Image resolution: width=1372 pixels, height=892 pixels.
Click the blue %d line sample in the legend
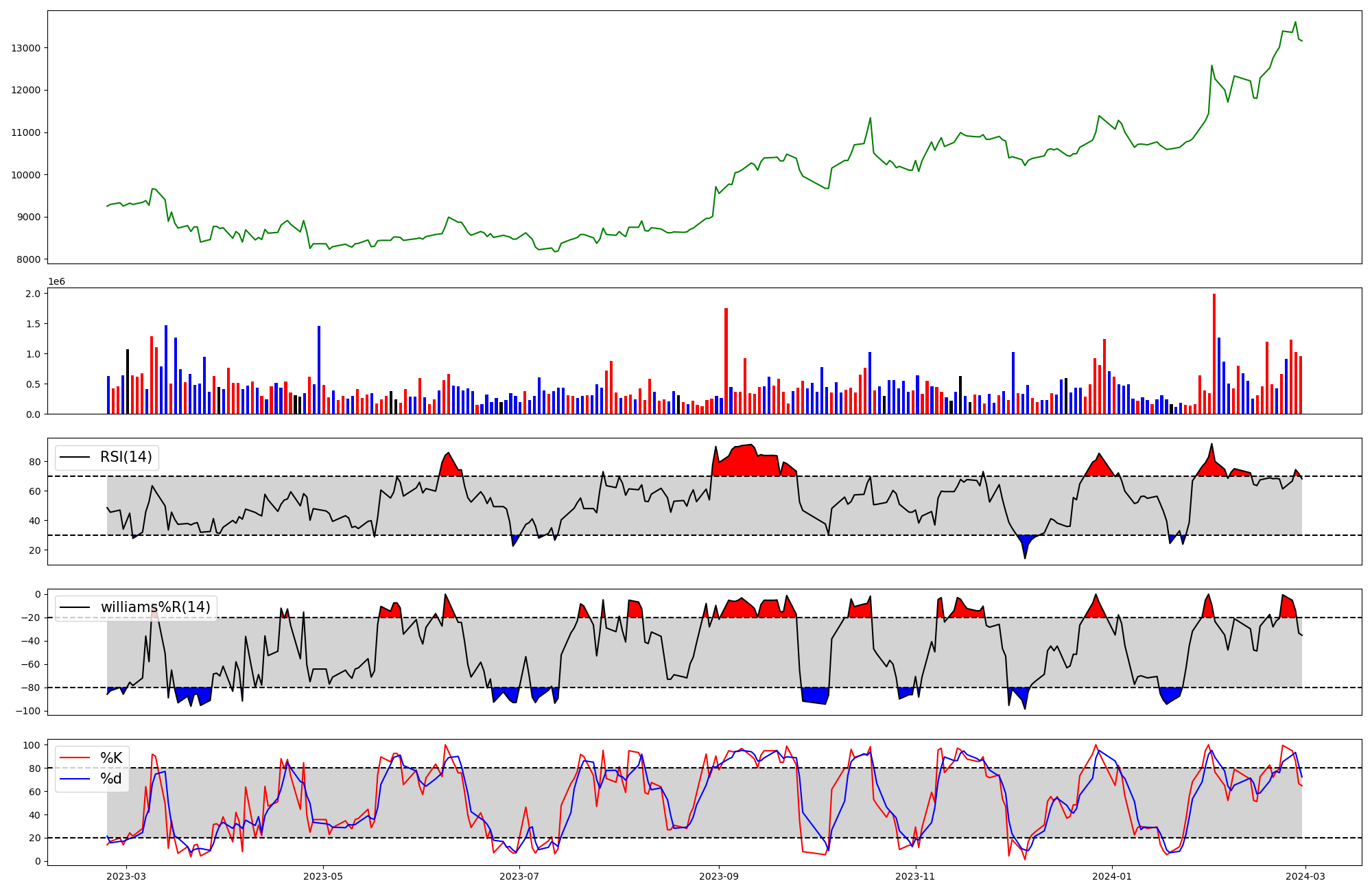point(75,779)
